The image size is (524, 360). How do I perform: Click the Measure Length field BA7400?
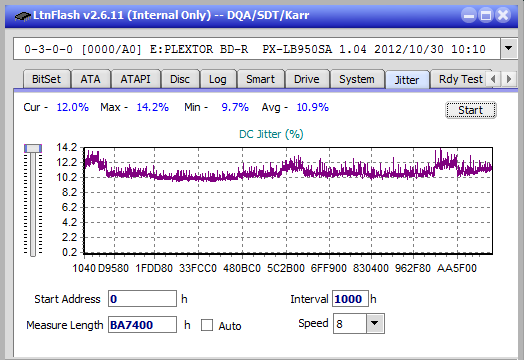(142, 325)
